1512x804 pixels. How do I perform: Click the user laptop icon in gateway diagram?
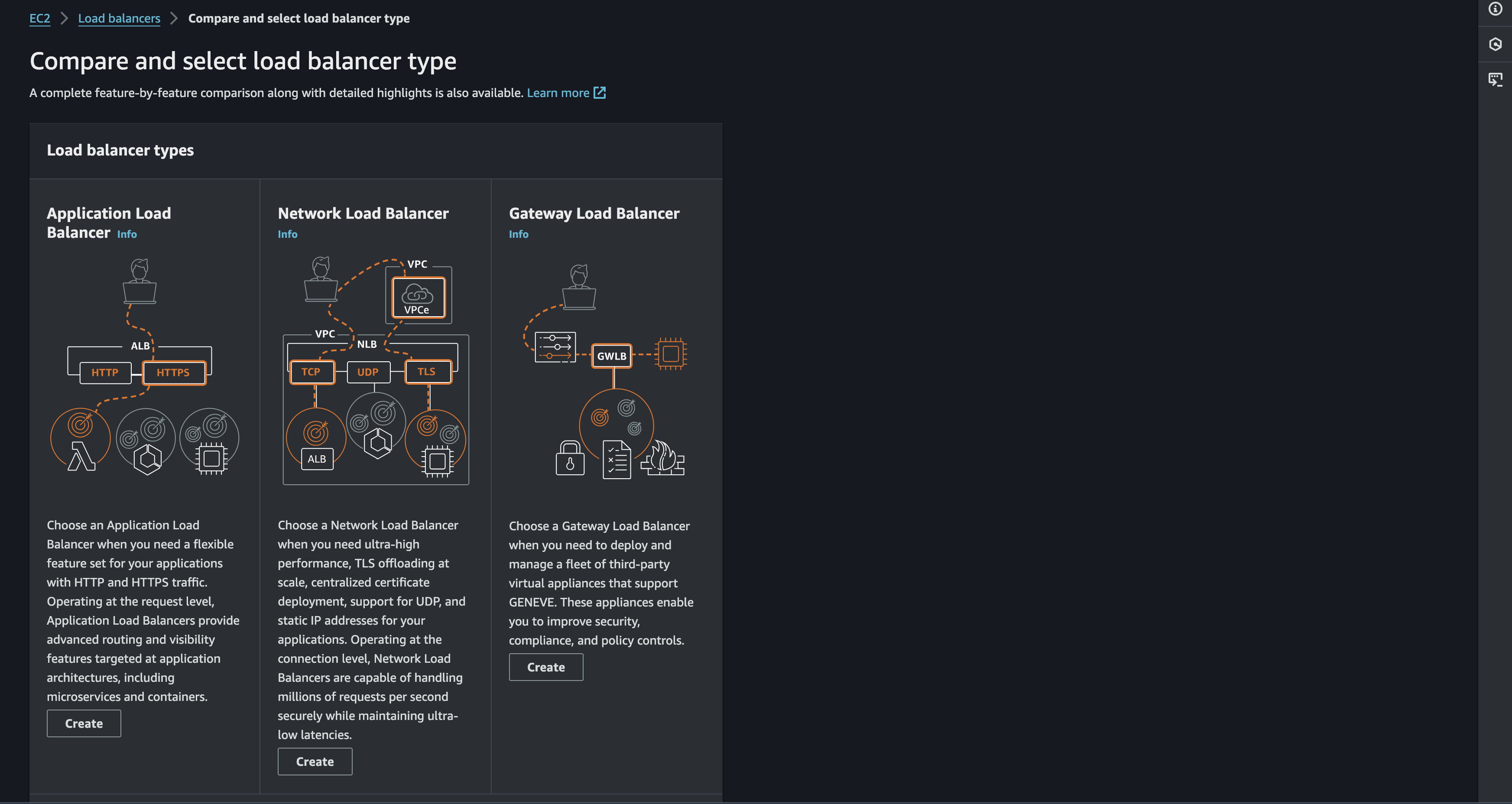(579, 287)
